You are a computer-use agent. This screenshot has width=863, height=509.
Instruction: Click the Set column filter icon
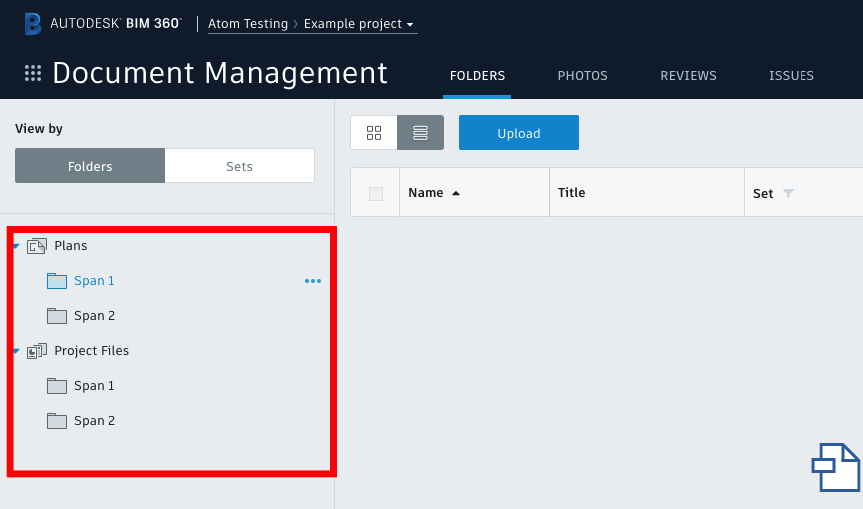coord(788,193)
